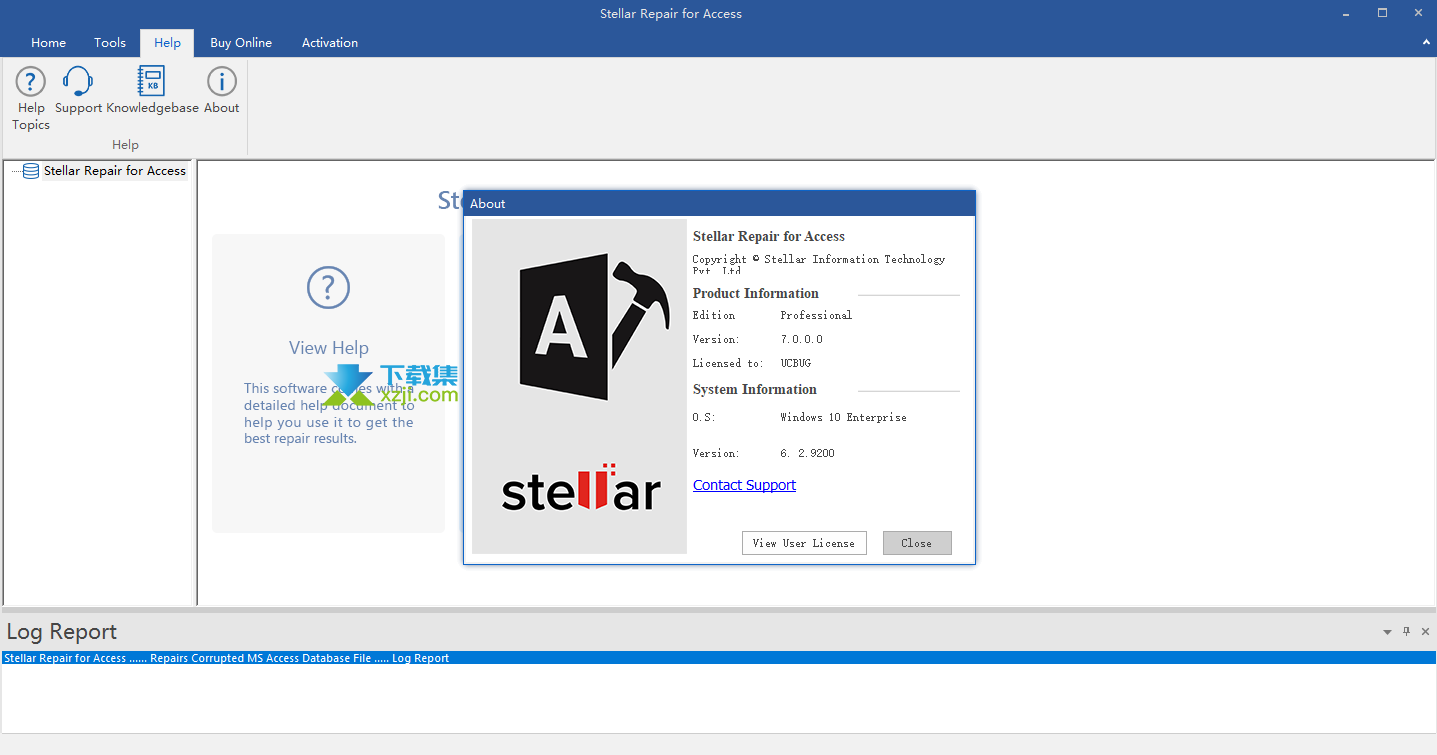This screenshot has width=1437, height=755.
Task: Click the Windows 10 Enterprise value
Action: pos(843,417)
